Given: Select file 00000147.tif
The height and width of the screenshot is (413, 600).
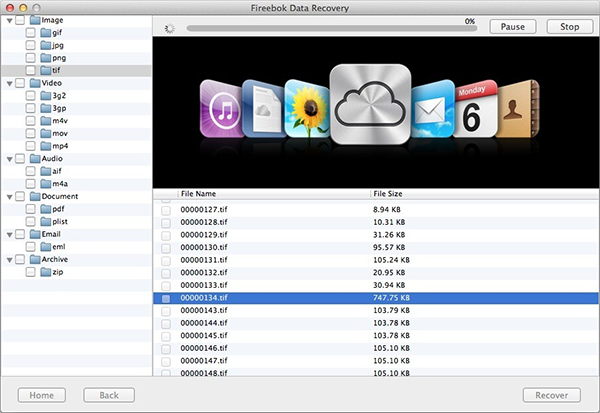Looking at the screenshot, I should pyautogui.click(x=376, y=361).
